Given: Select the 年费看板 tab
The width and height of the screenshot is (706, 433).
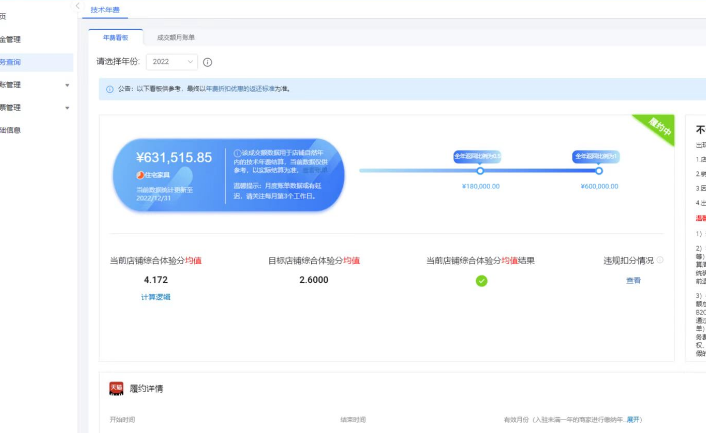Looking at the screenshot, I should point(116,37).
